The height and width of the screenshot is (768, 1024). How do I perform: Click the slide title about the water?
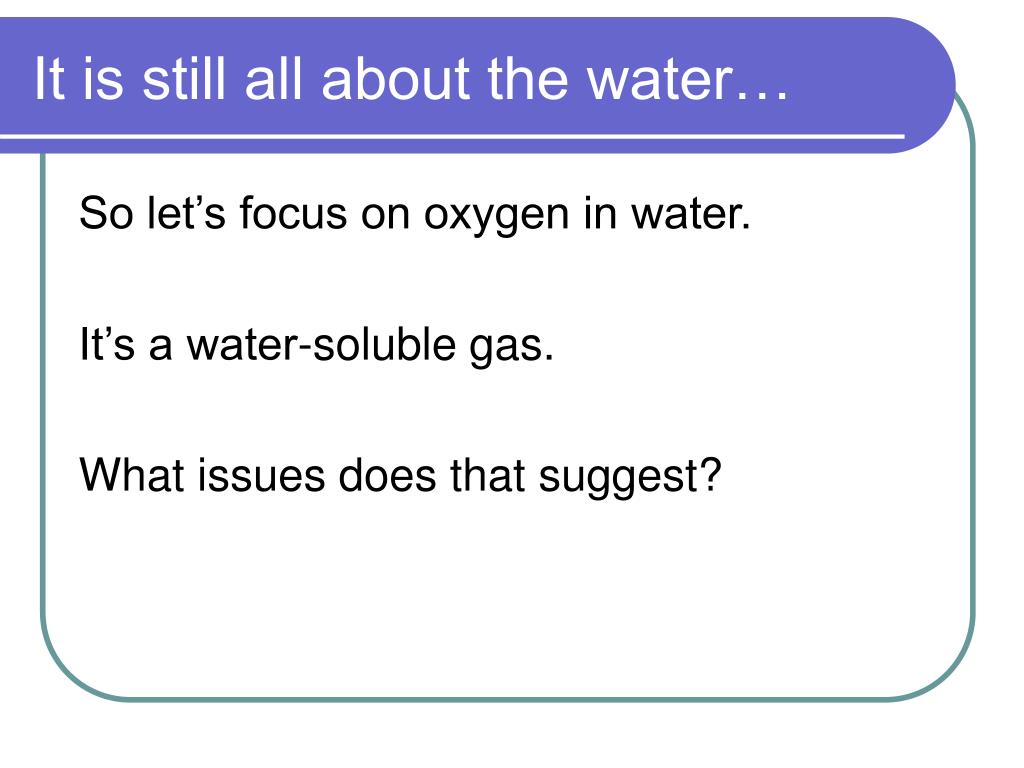411,78
